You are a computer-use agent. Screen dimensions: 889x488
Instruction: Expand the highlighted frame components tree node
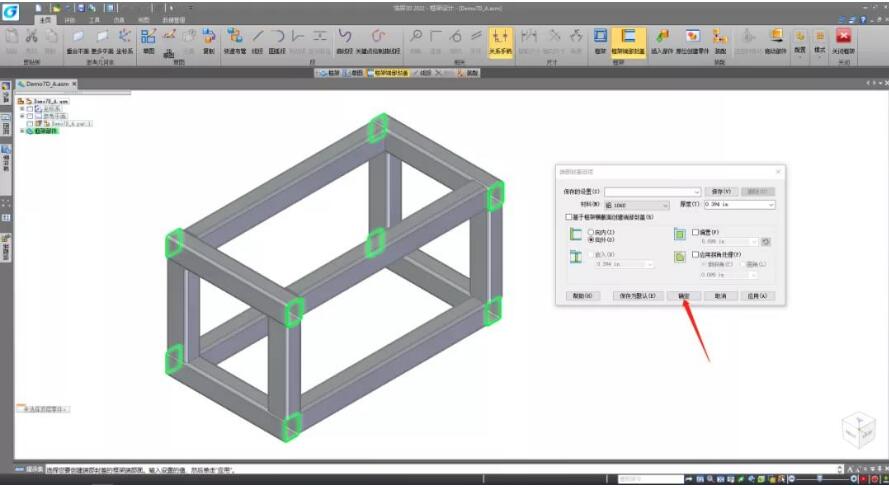tap(22, 131)
